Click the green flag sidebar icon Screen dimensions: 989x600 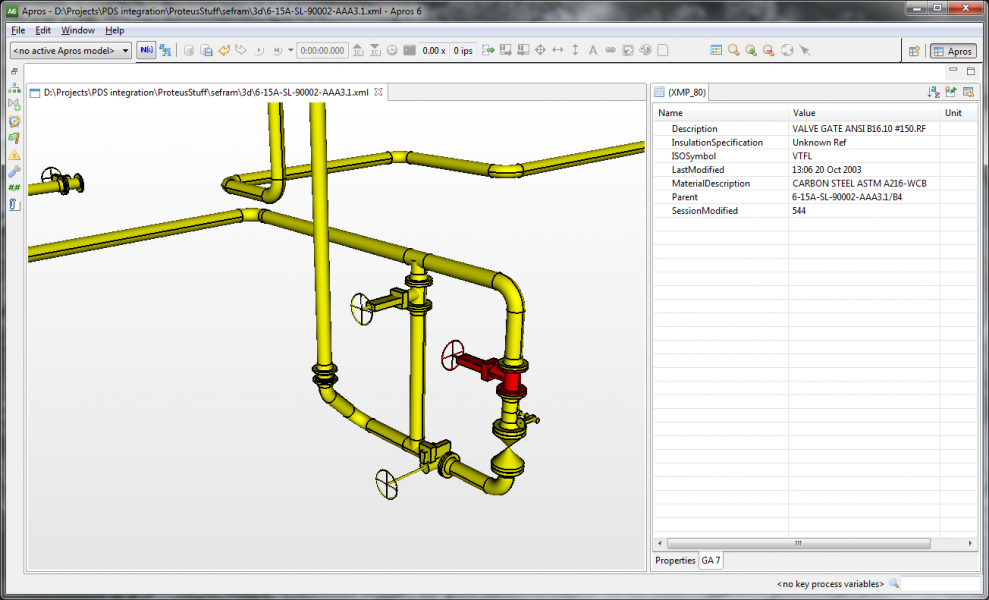tap(14, 138)
